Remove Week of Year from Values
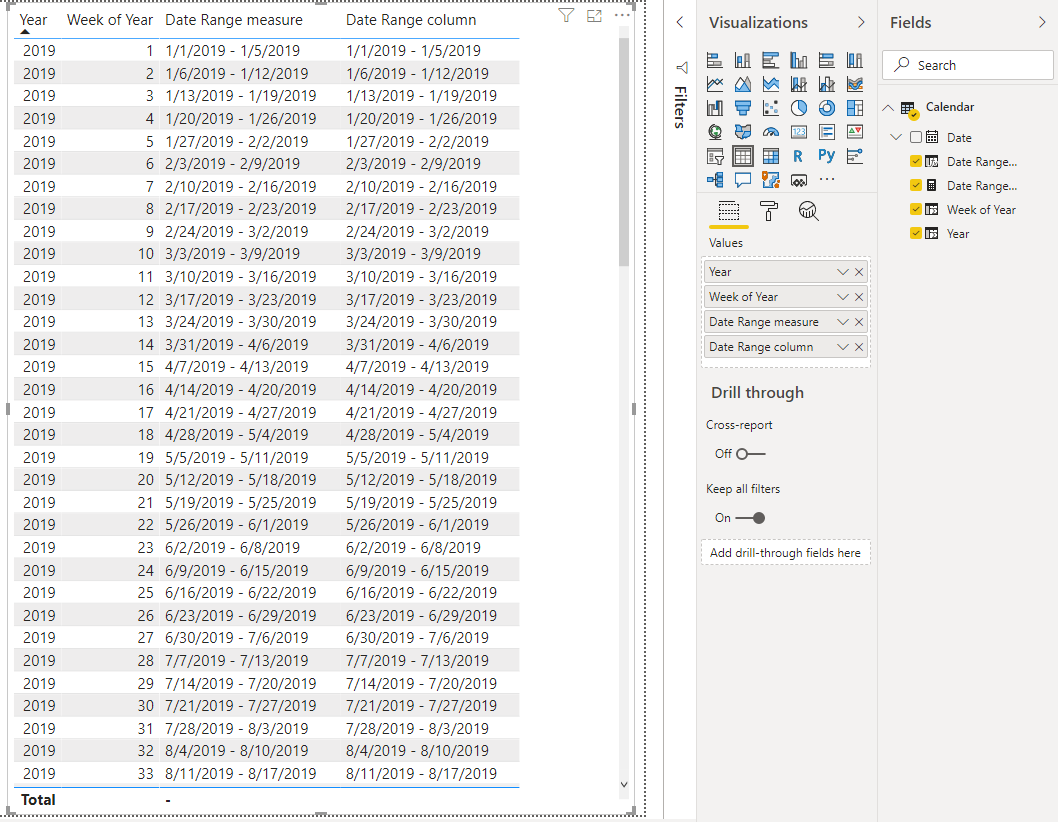The width and height of the screenshot is (1058, 822). 859,297
